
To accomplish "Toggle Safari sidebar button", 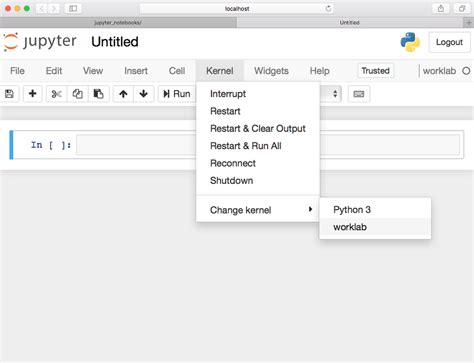I will coord(73,8).
